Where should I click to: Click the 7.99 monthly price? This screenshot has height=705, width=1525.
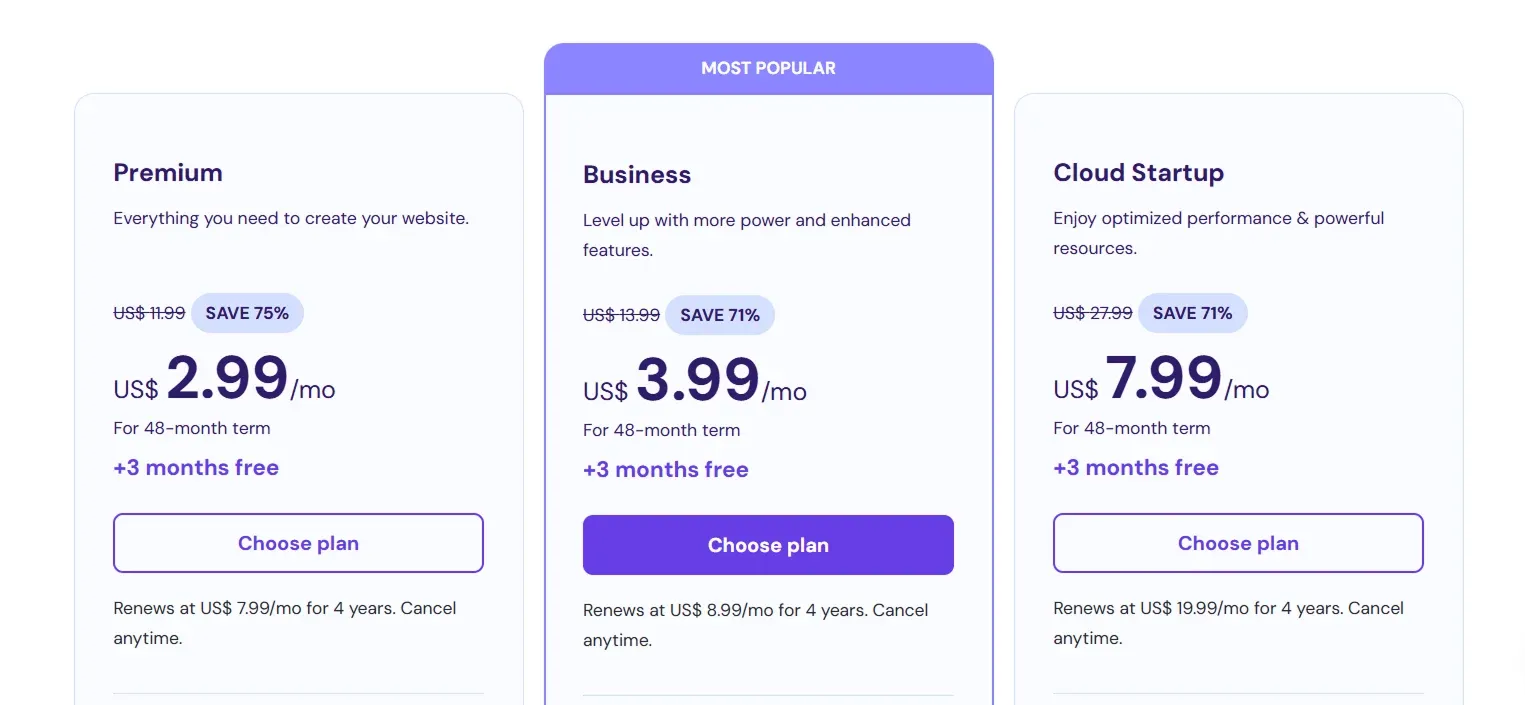1161,379
